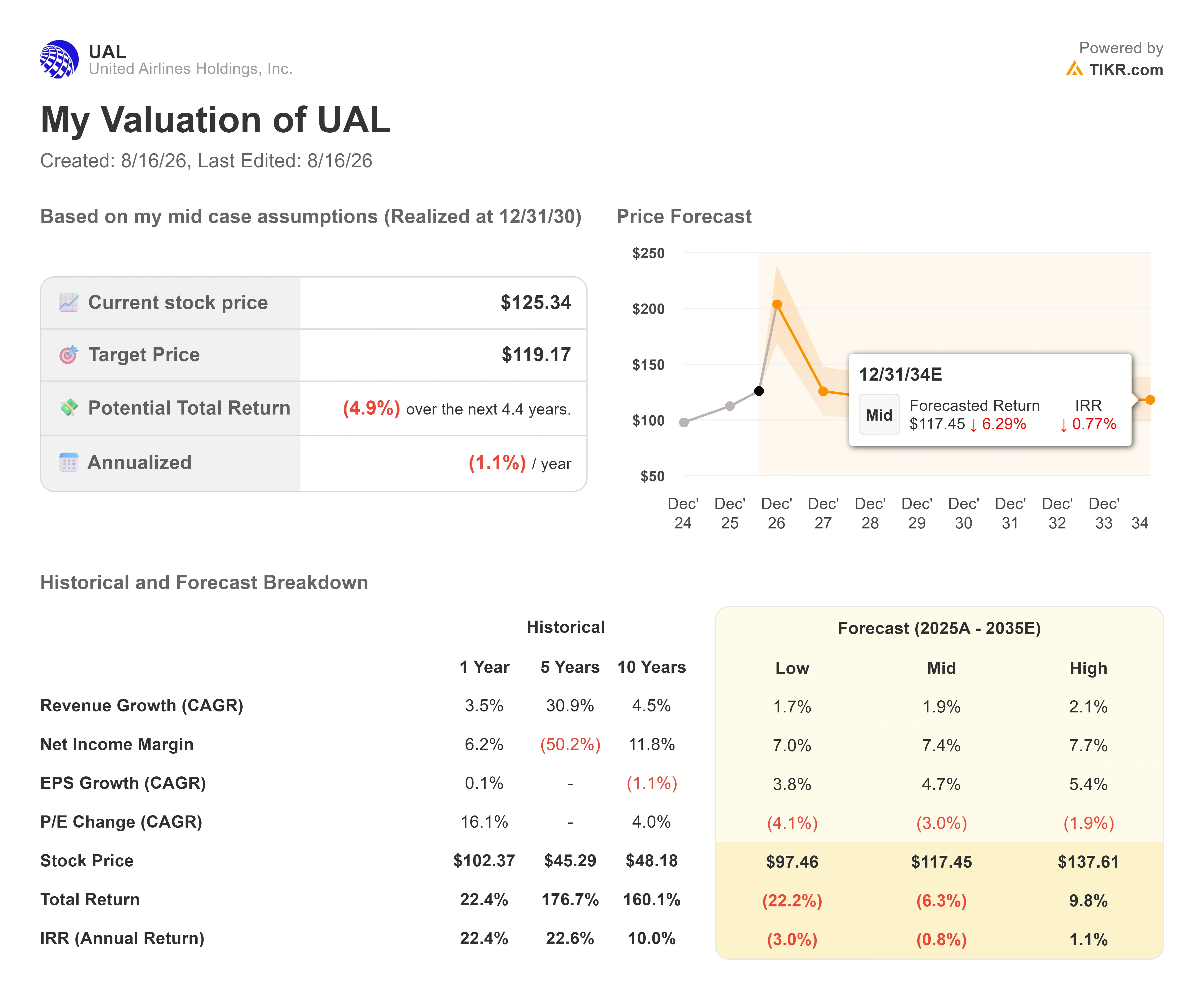The image size is (1204, 990).
Task: Click the Mid forecast stock price $117.45
Action: (941, 862)
